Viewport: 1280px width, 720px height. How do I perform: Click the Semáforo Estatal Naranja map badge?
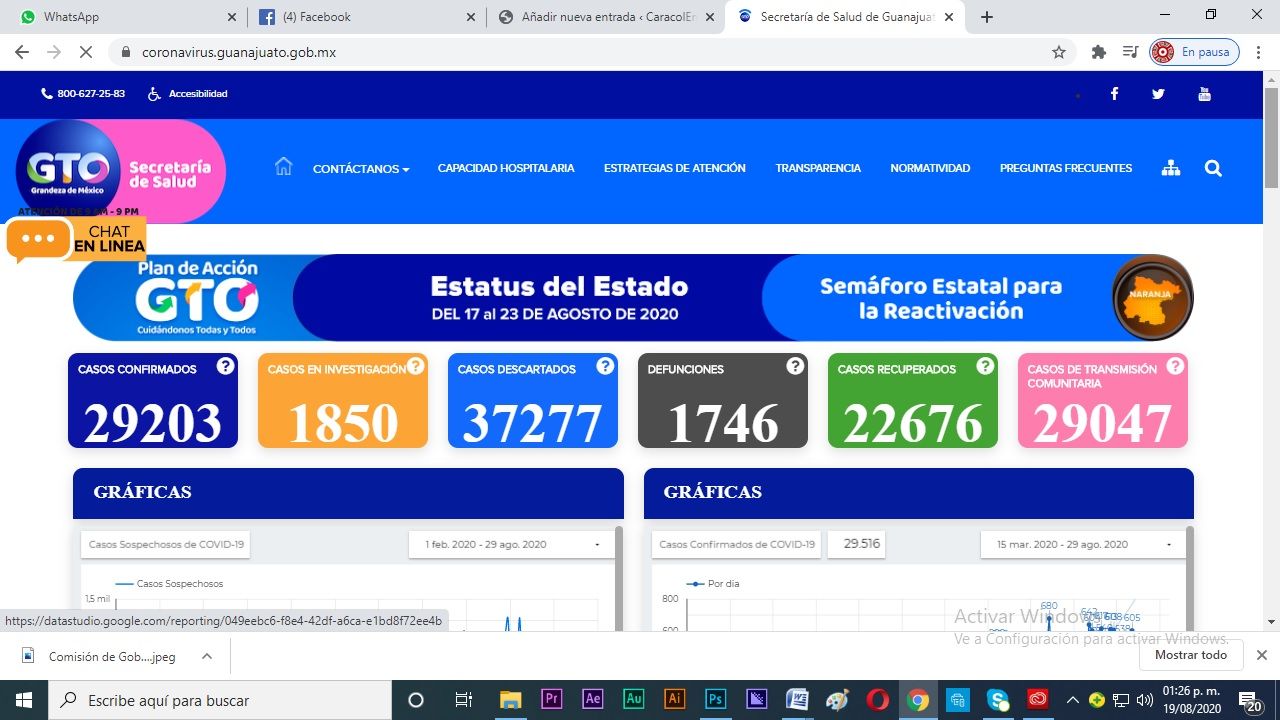(1152, 297)
